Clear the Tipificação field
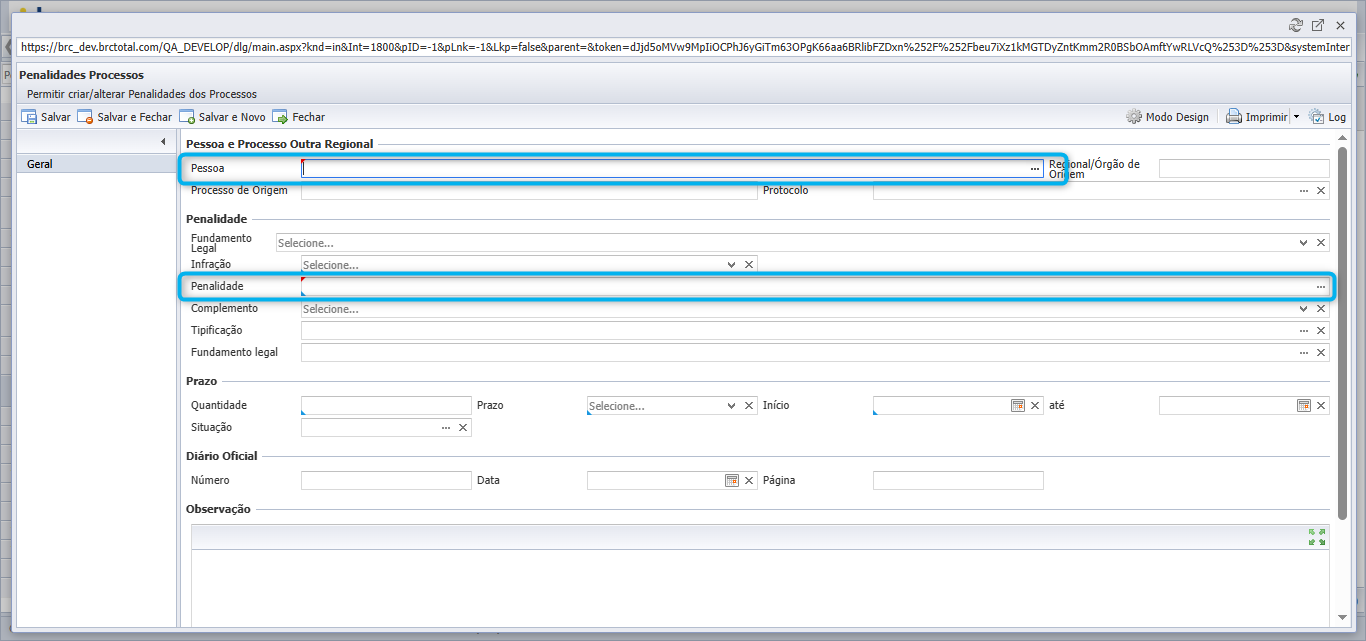The height and width of the screenshot is (641, 1366). pyautogui.click(x=1321, y=331)
